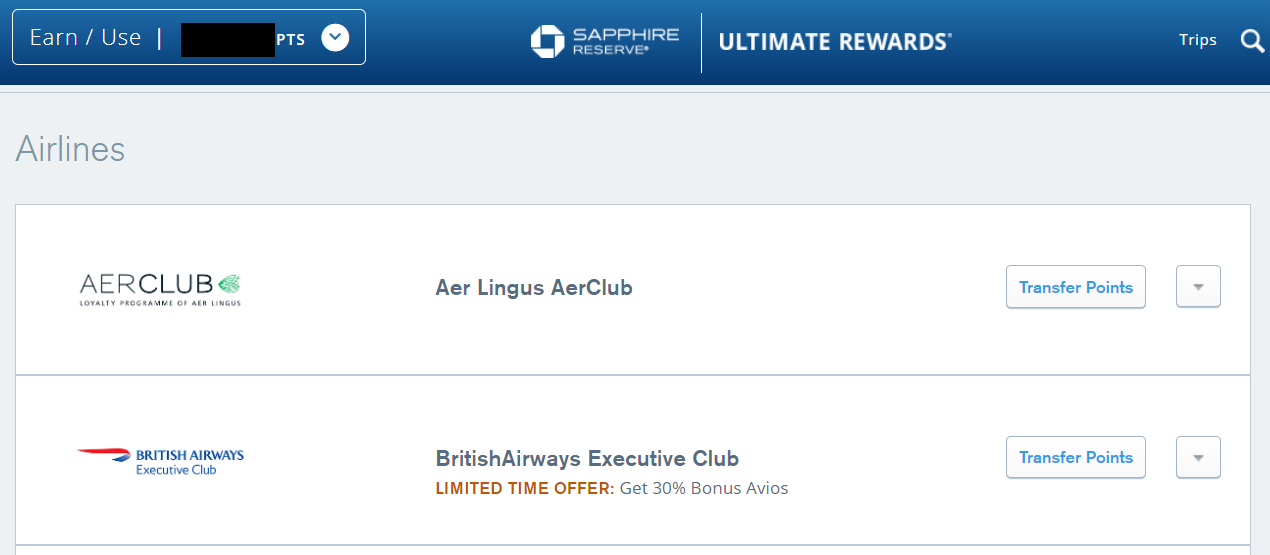Click the British Airways red ribbon icon
1270x555 pixels.
tap(103, 453)
